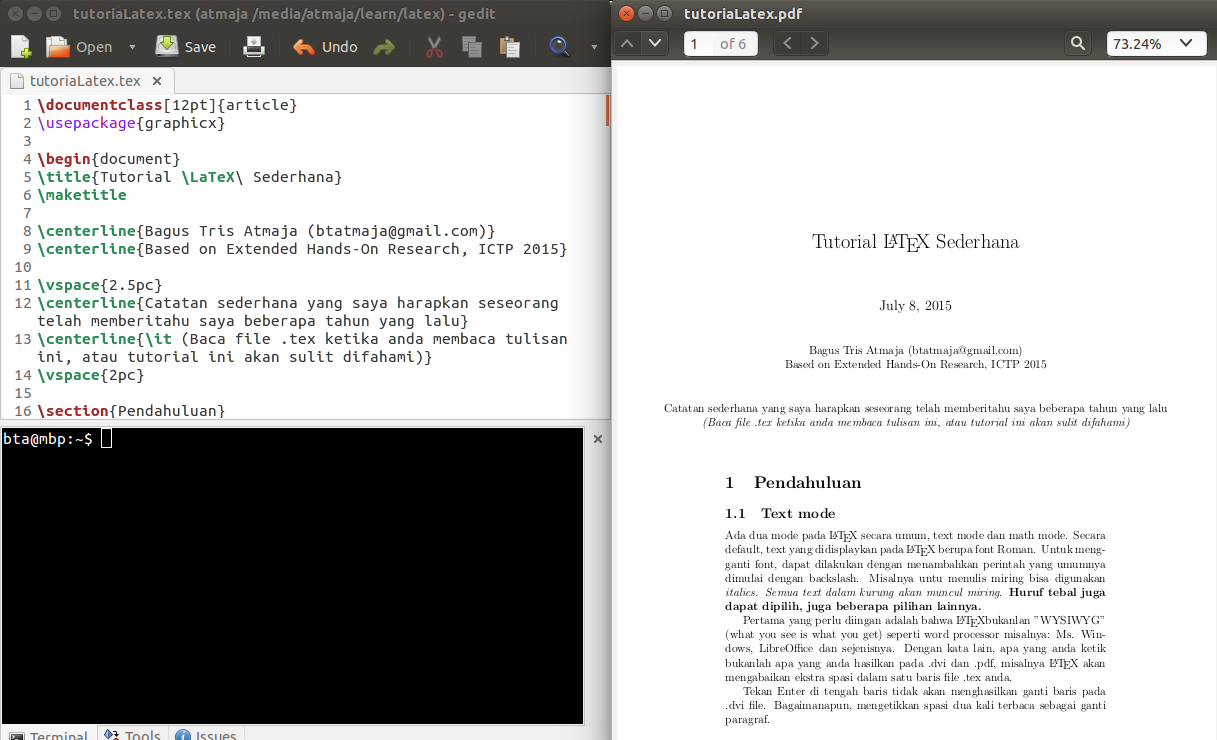The height and width of the screenshot is (740, 1217).
Task: Navigate forward in PDF viewer history
Action: [x=815, y=43]
